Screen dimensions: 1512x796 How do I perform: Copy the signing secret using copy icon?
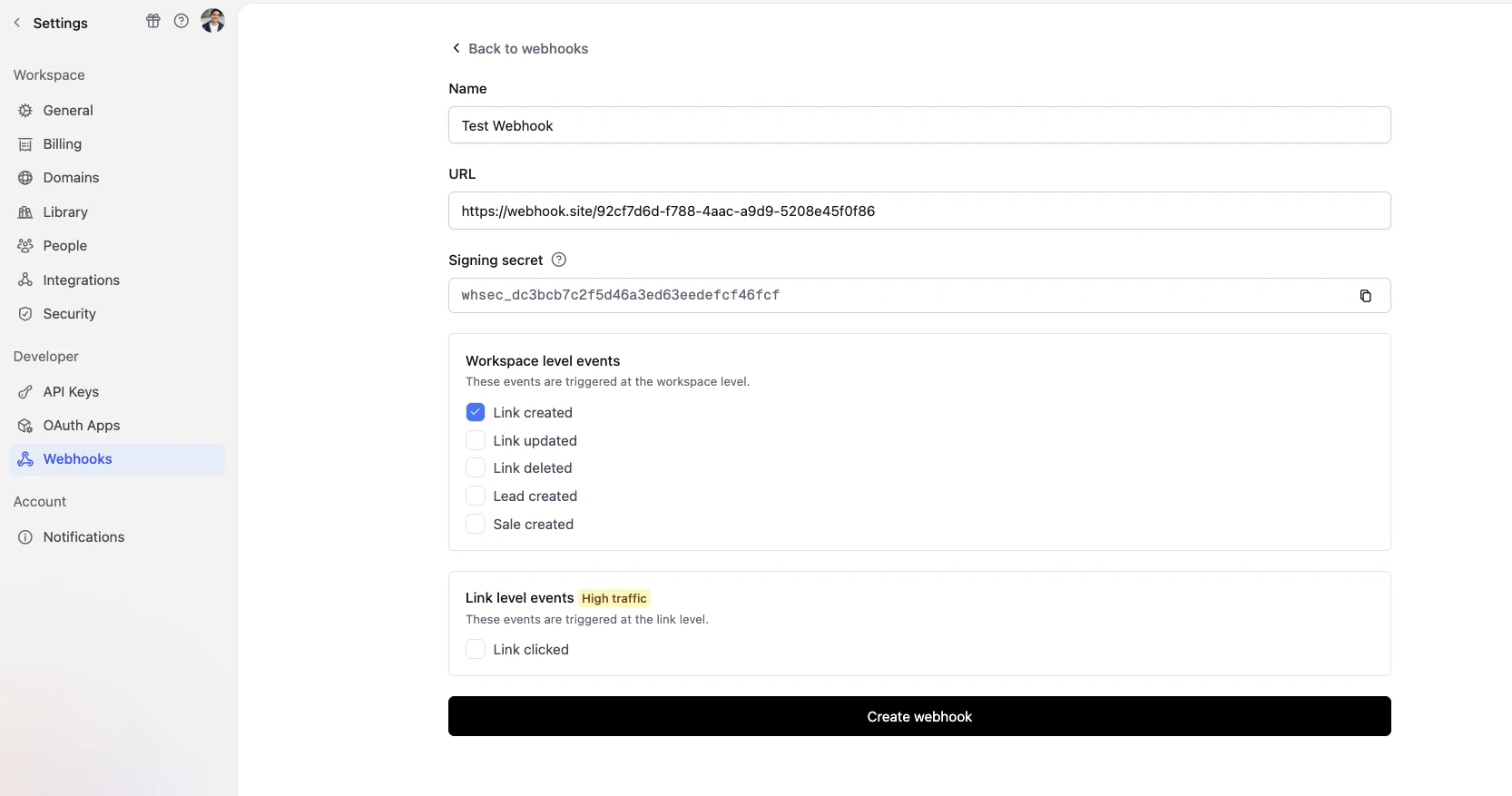point(1366,296)
